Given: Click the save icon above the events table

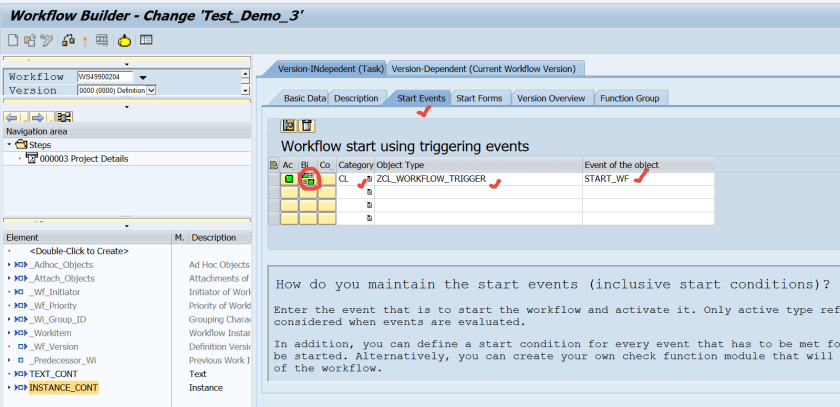Looking at the screenshot, I should 289,126.
